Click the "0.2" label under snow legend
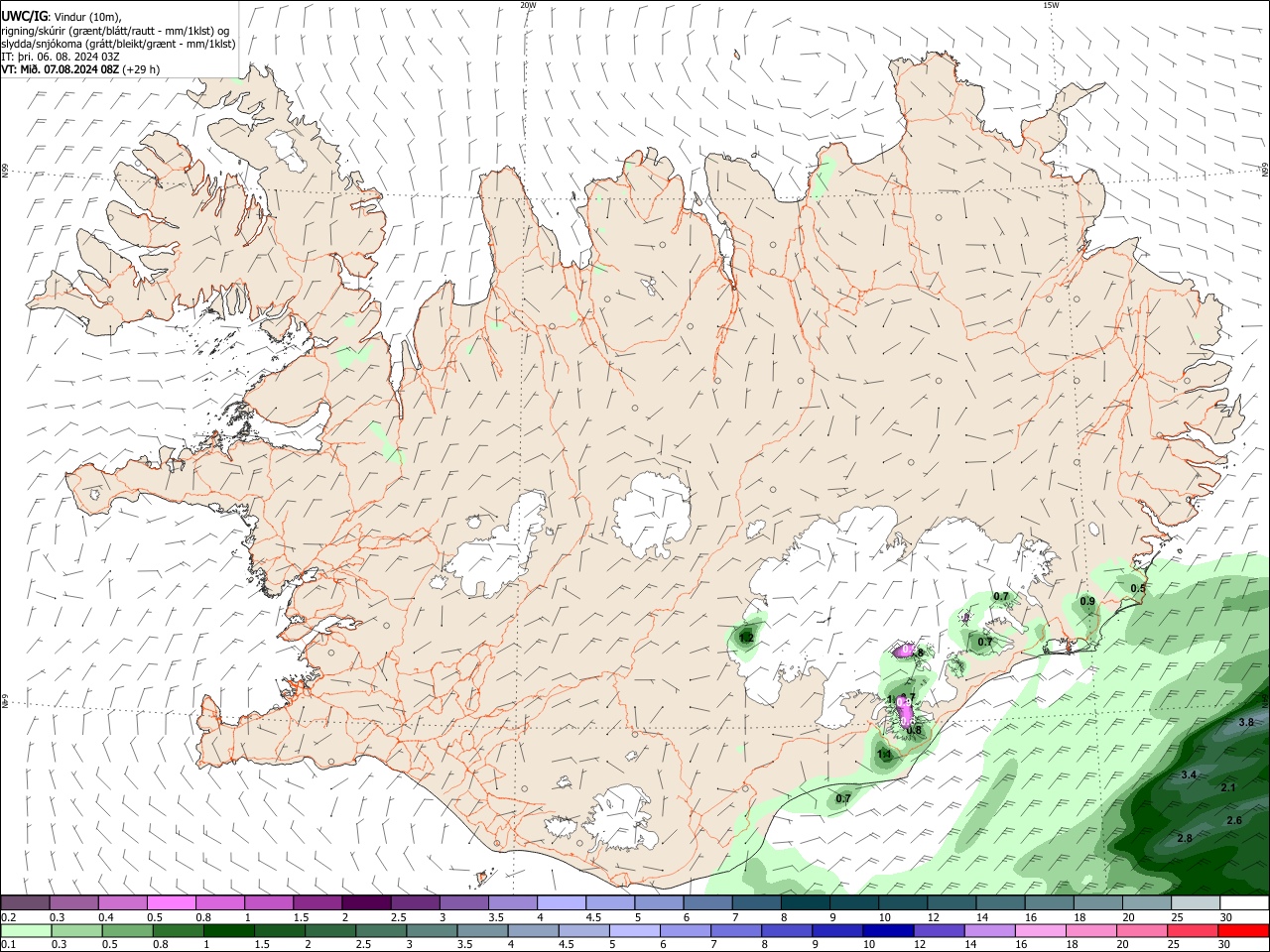 pos(8,917)
